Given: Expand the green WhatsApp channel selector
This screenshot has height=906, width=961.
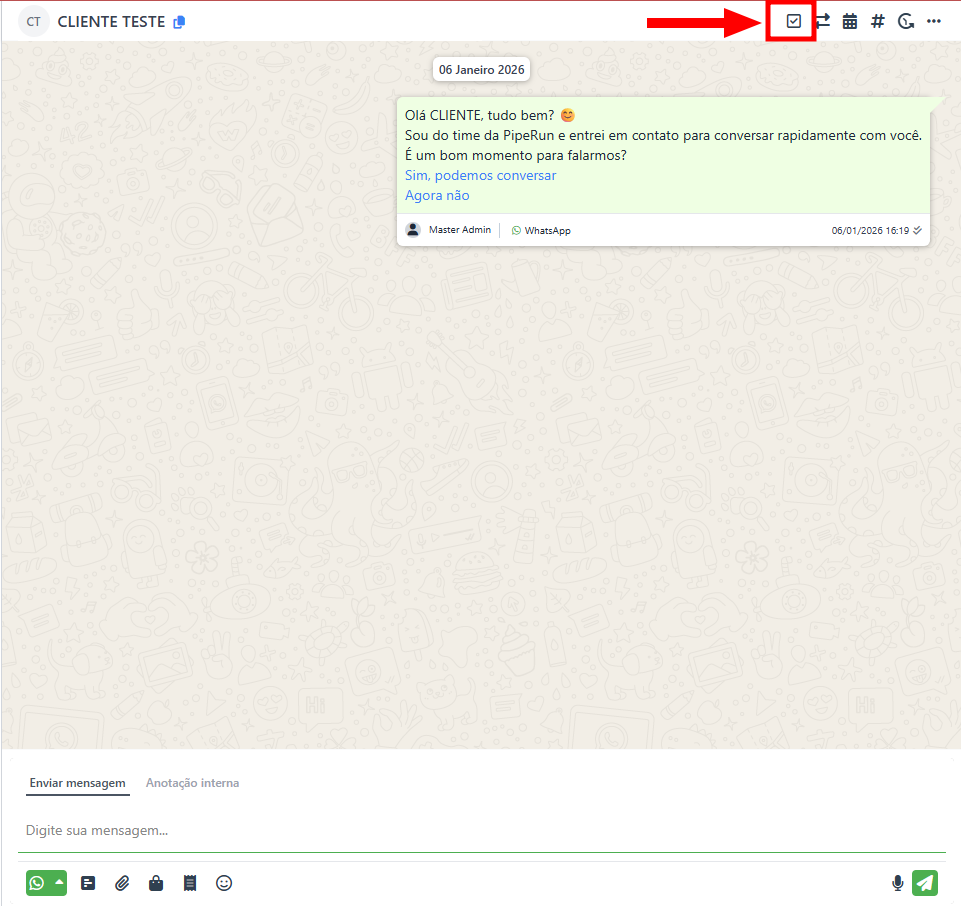Looking at the screenshot, I should [x=46, y=883].
